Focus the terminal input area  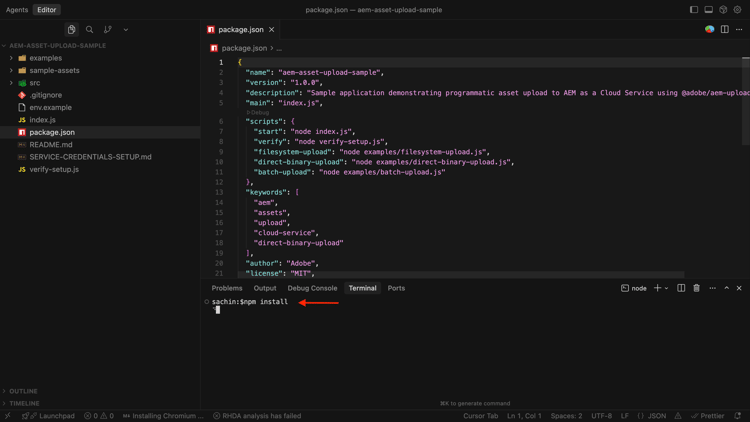pyautogui.click(x=475, y=354)
